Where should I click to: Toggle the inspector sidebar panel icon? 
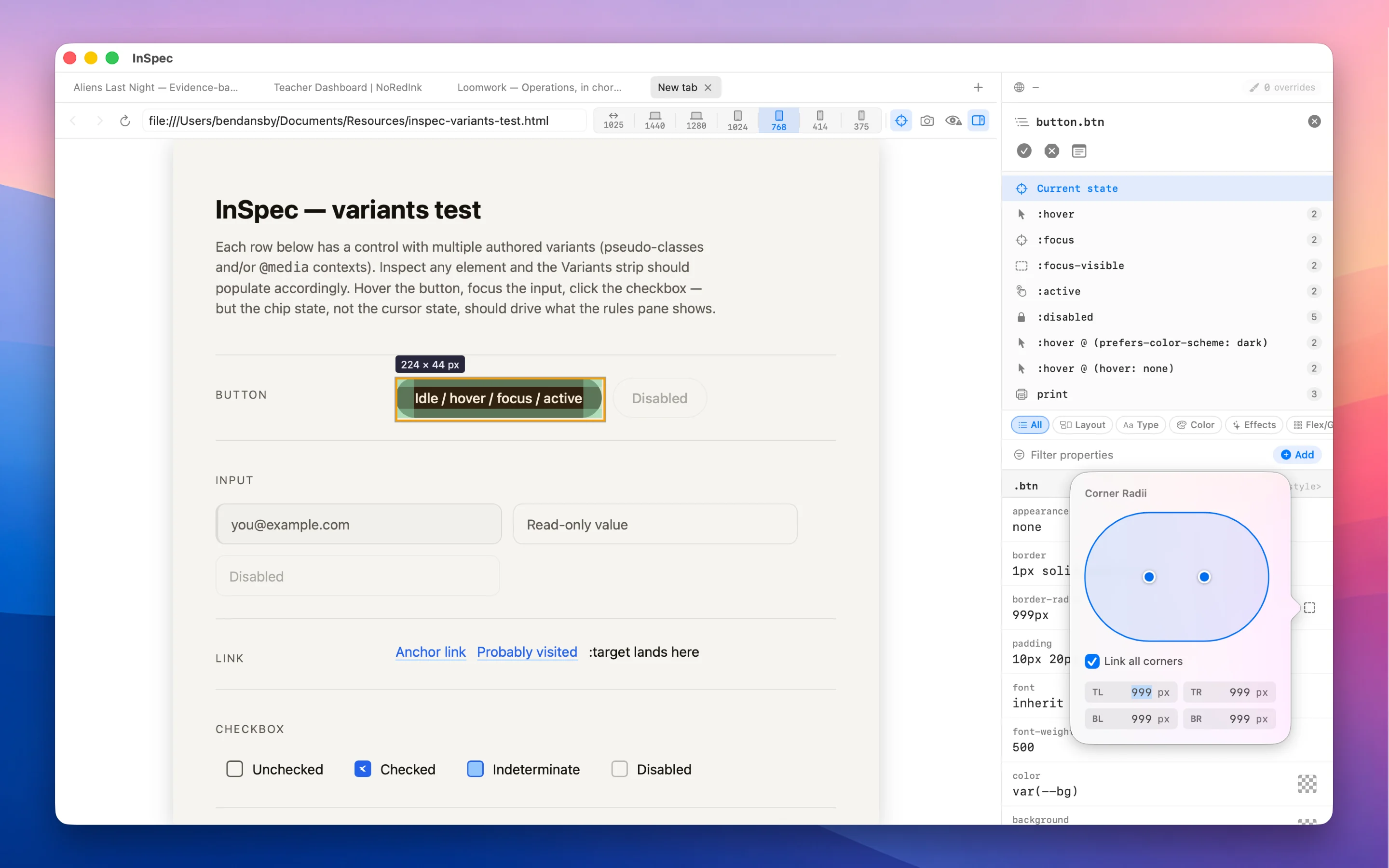click(978, 121)
